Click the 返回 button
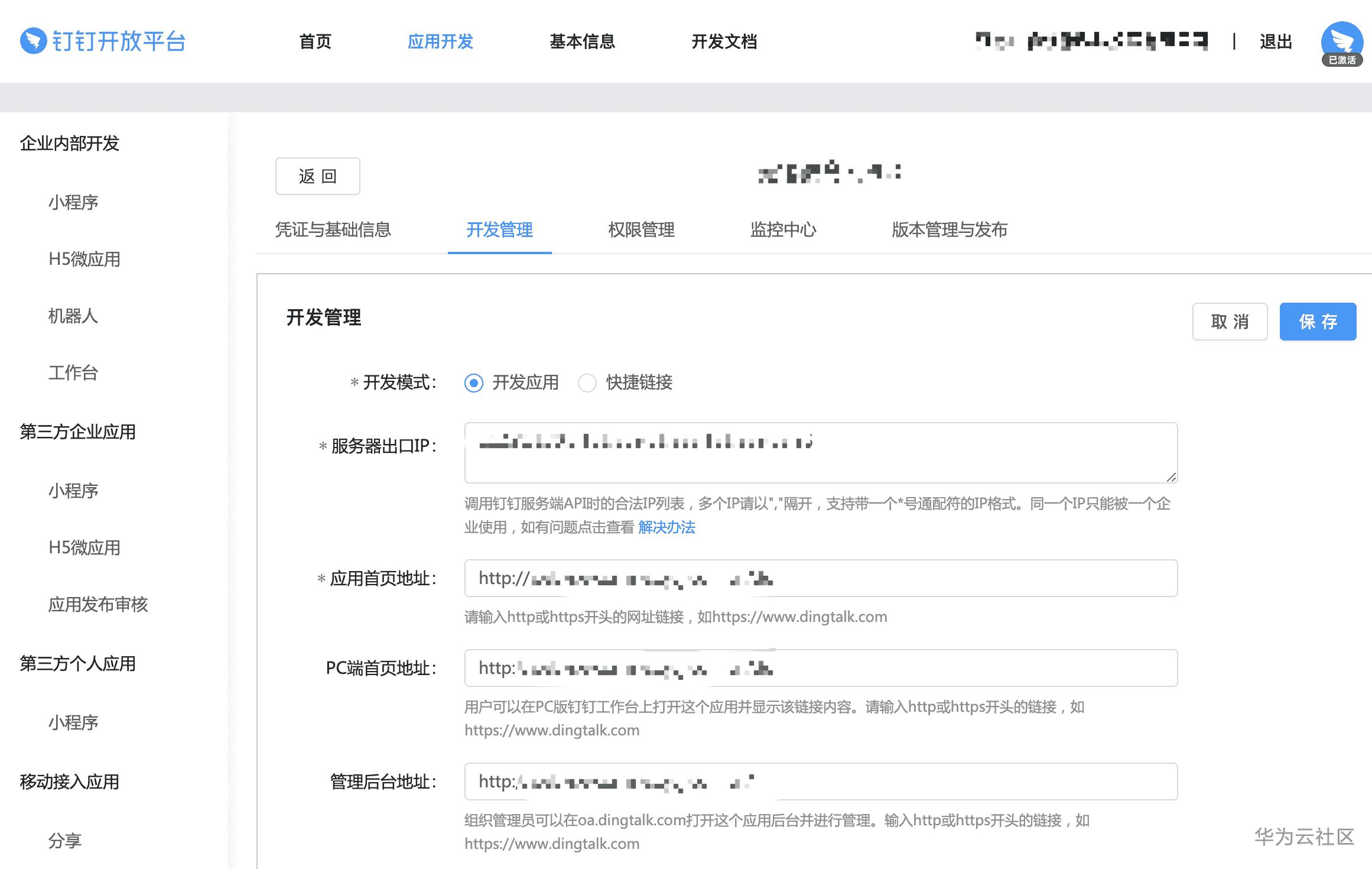Screen dimensions: 1372x869 click(317, 176)
